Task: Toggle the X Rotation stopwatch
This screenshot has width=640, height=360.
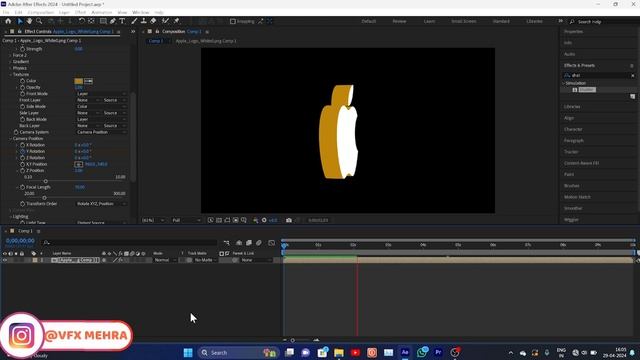Action: tap(22, 145)
